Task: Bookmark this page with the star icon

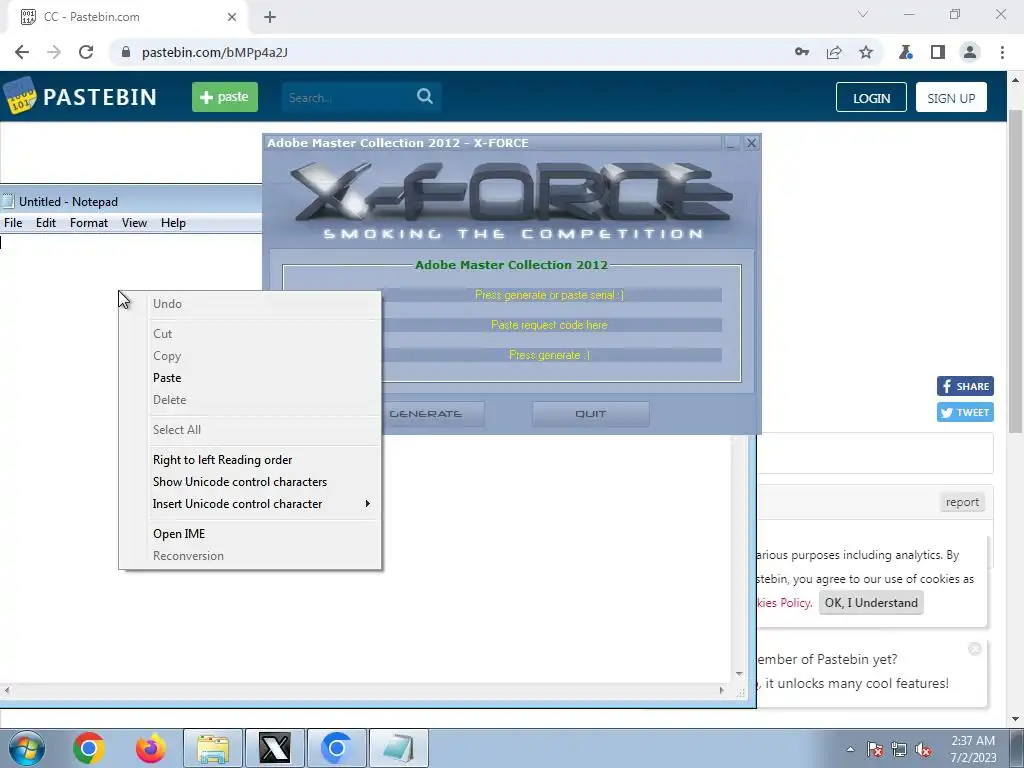Action: click(x=866, y=52)
